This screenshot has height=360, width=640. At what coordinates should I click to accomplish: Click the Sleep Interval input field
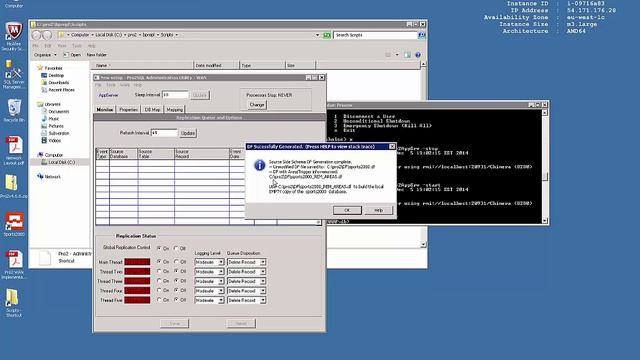pos(176,95)
